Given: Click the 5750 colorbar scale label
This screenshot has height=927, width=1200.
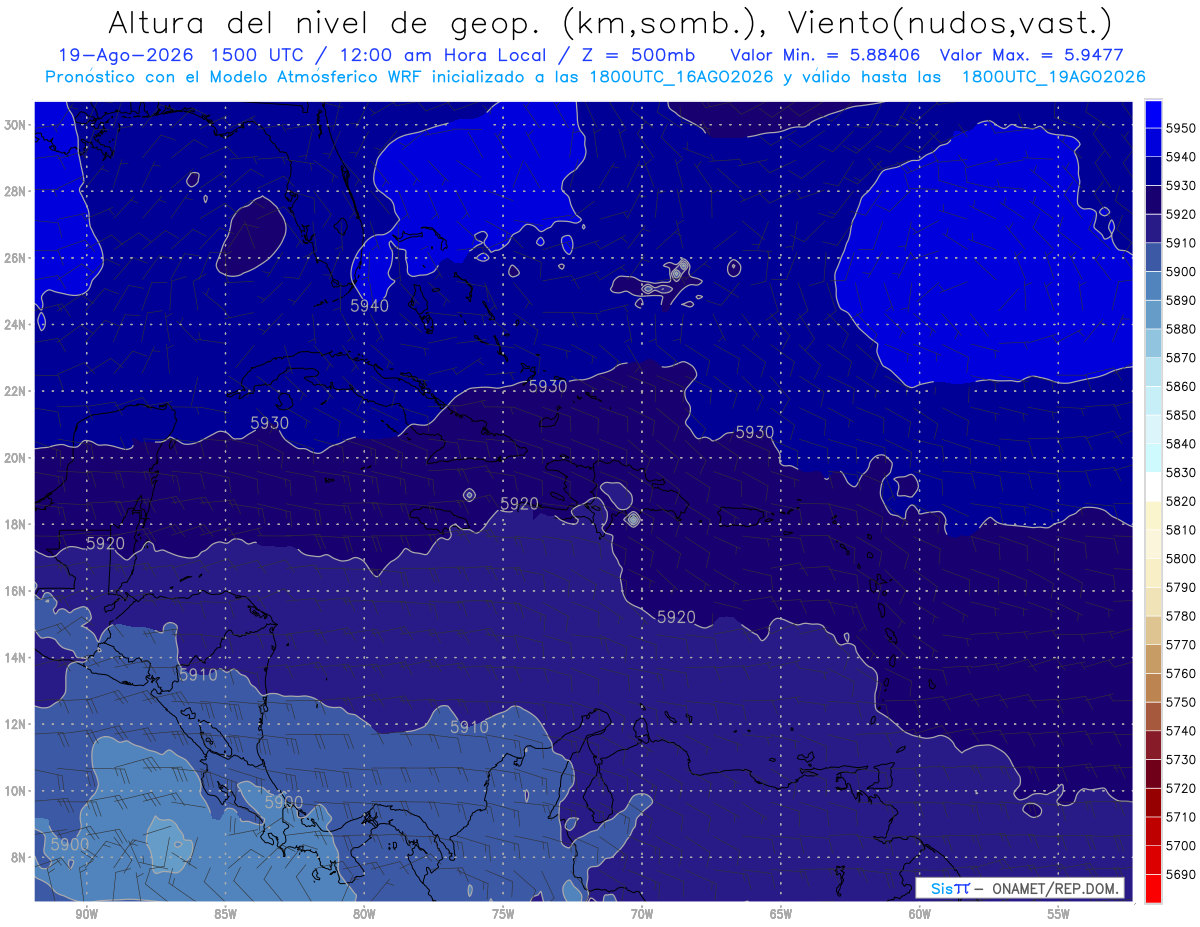Looking at the screenshot, I should 1181,702.
